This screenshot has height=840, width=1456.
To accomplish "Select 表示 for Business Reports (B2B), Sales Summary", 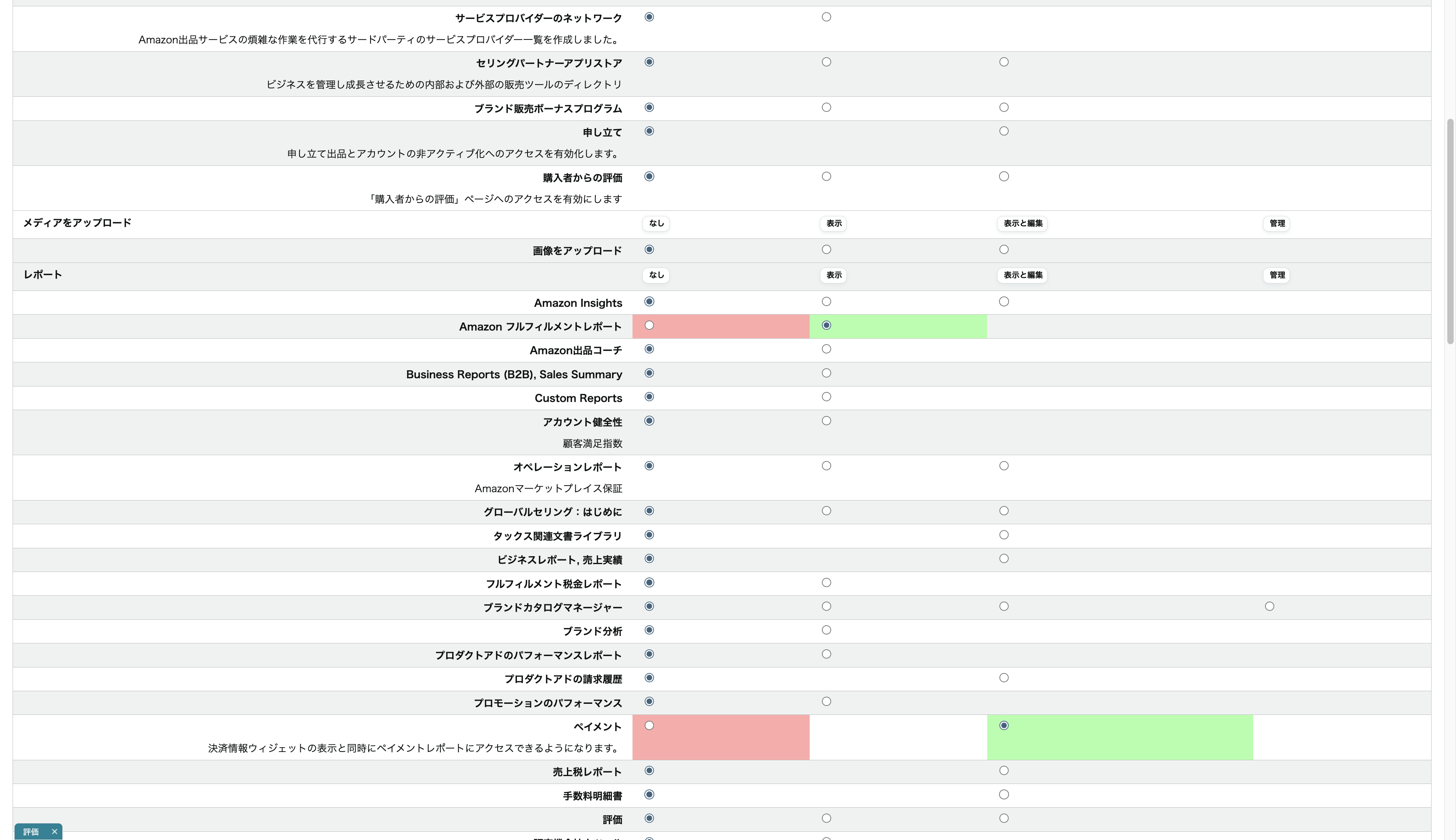I will tap(826, 373).
